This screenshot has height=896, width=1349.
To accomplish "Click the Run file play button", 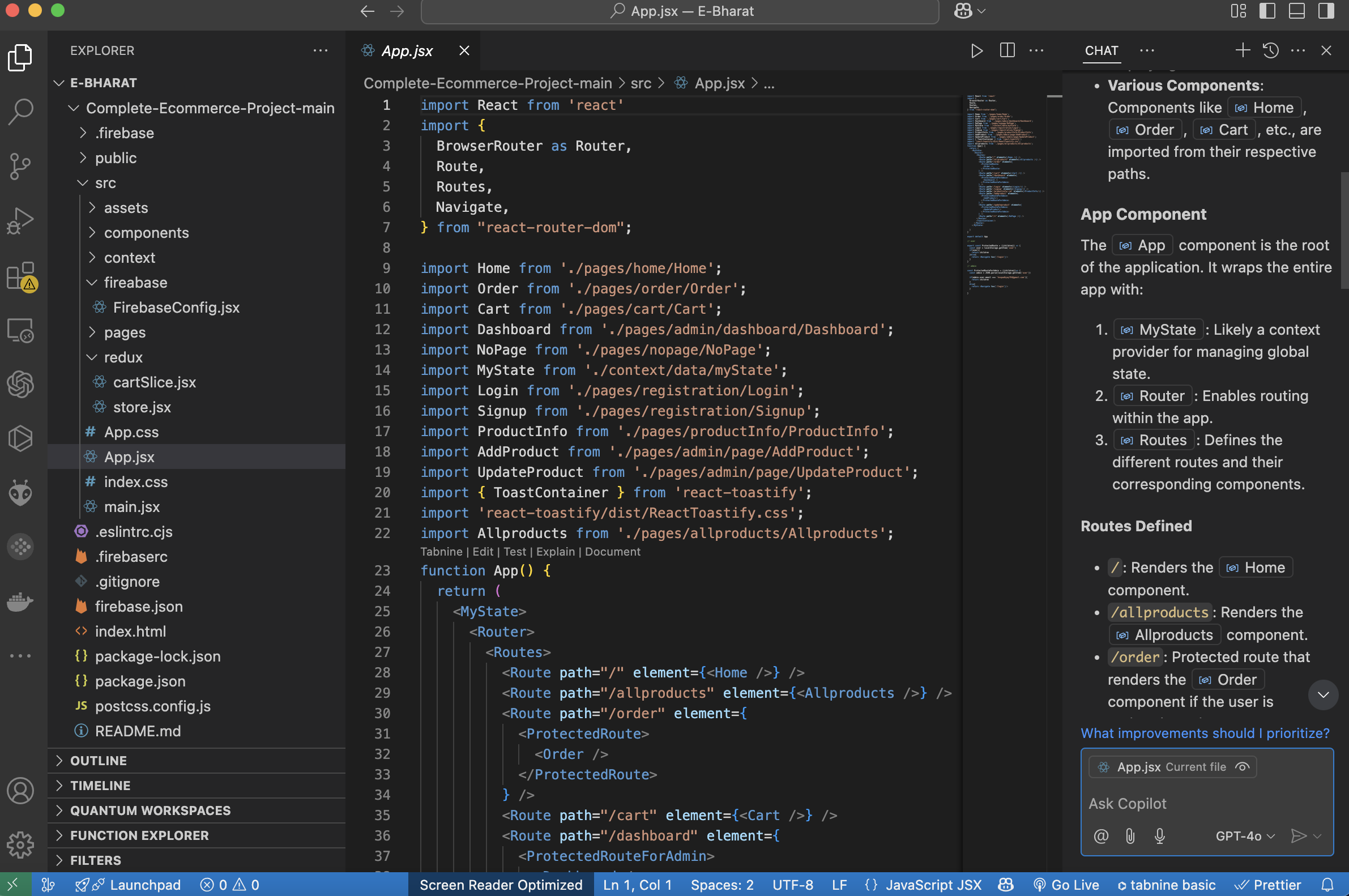I will (x=976, y=51).
